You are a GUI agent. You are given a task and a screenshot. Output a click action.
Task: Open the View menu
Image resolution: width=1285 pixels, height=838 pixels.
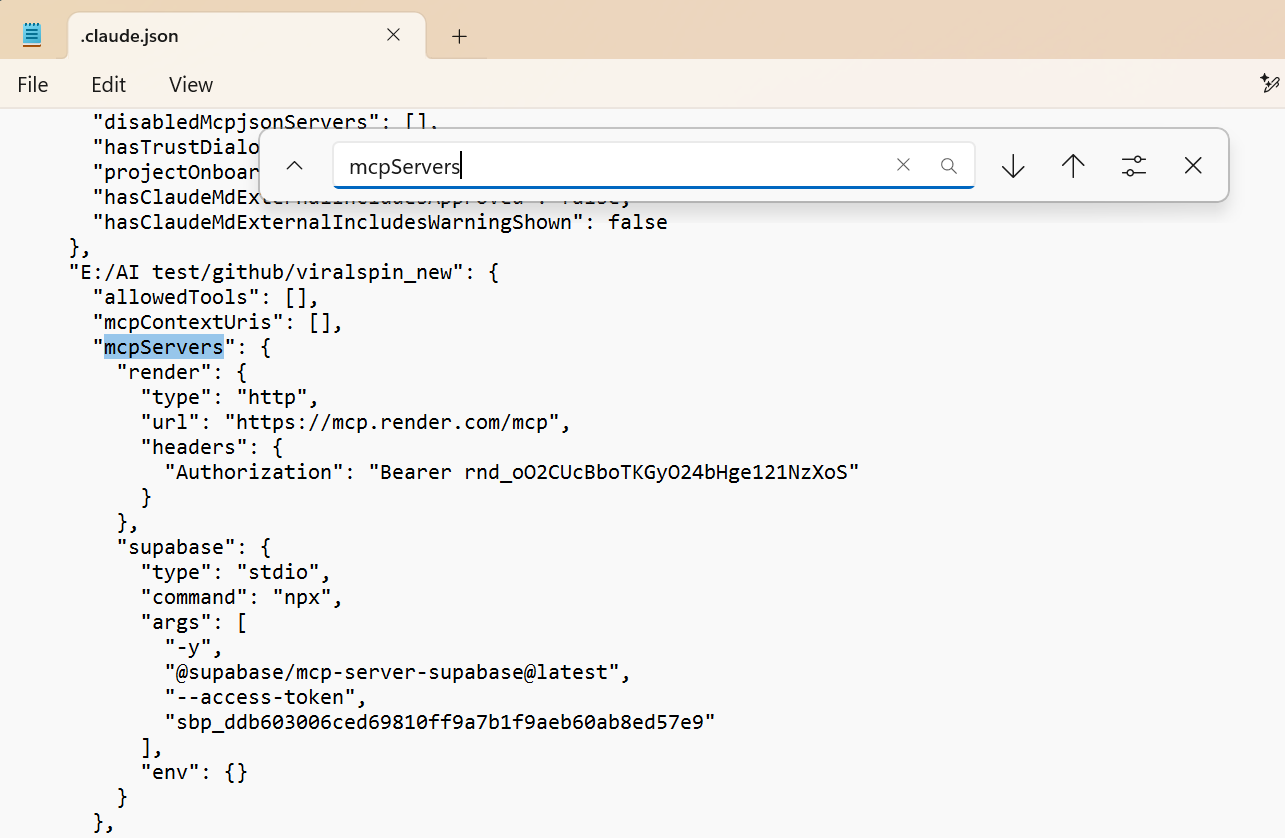point(191,85)
